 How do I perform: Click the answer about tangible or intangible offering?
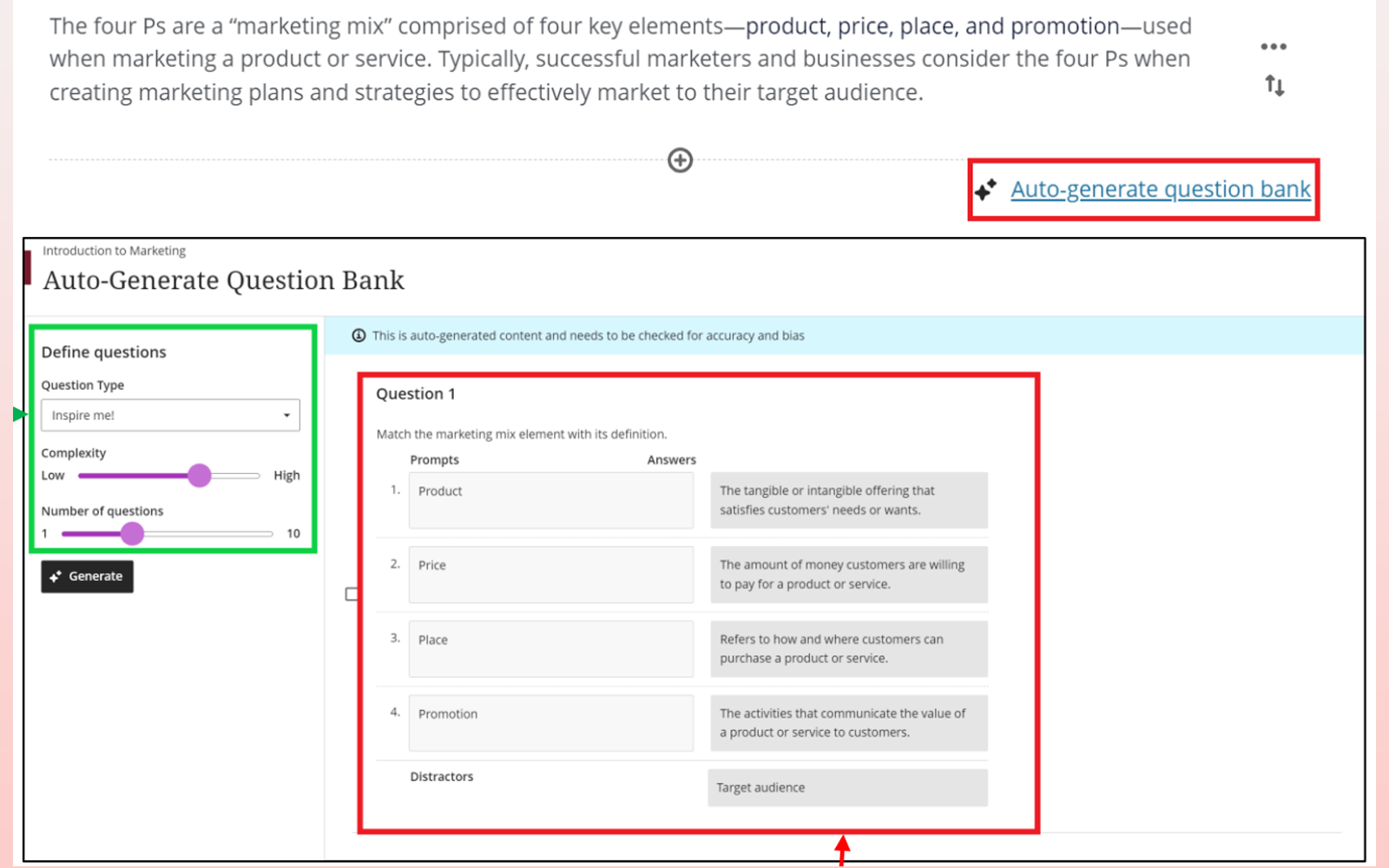coord(848,501)
